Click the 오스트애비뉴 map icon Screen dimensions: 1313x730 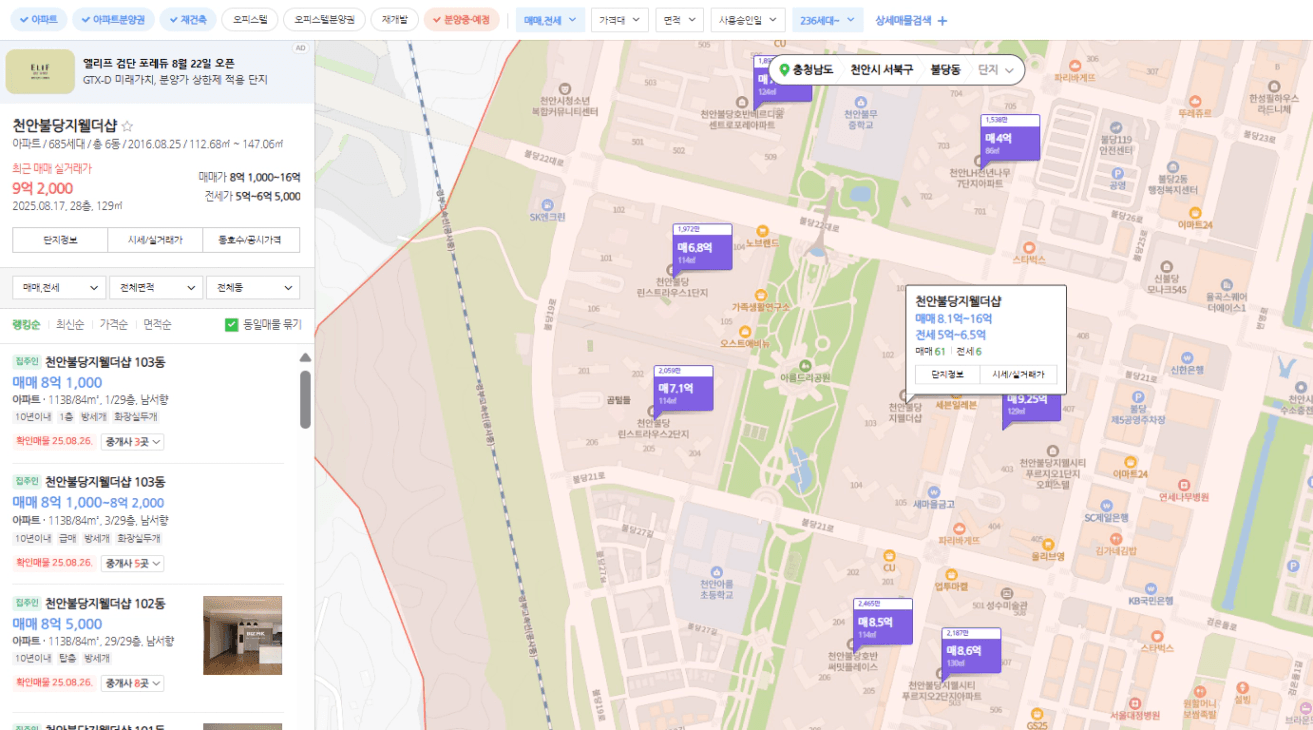(x=747, y=331)
